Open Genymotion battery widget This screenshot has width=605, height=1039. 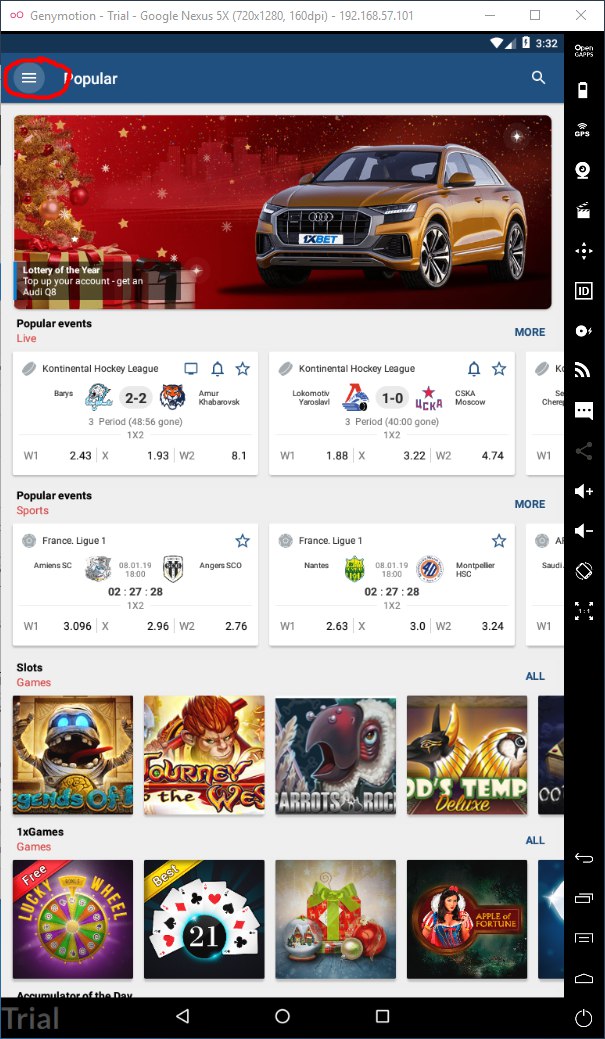click(583, 90)
